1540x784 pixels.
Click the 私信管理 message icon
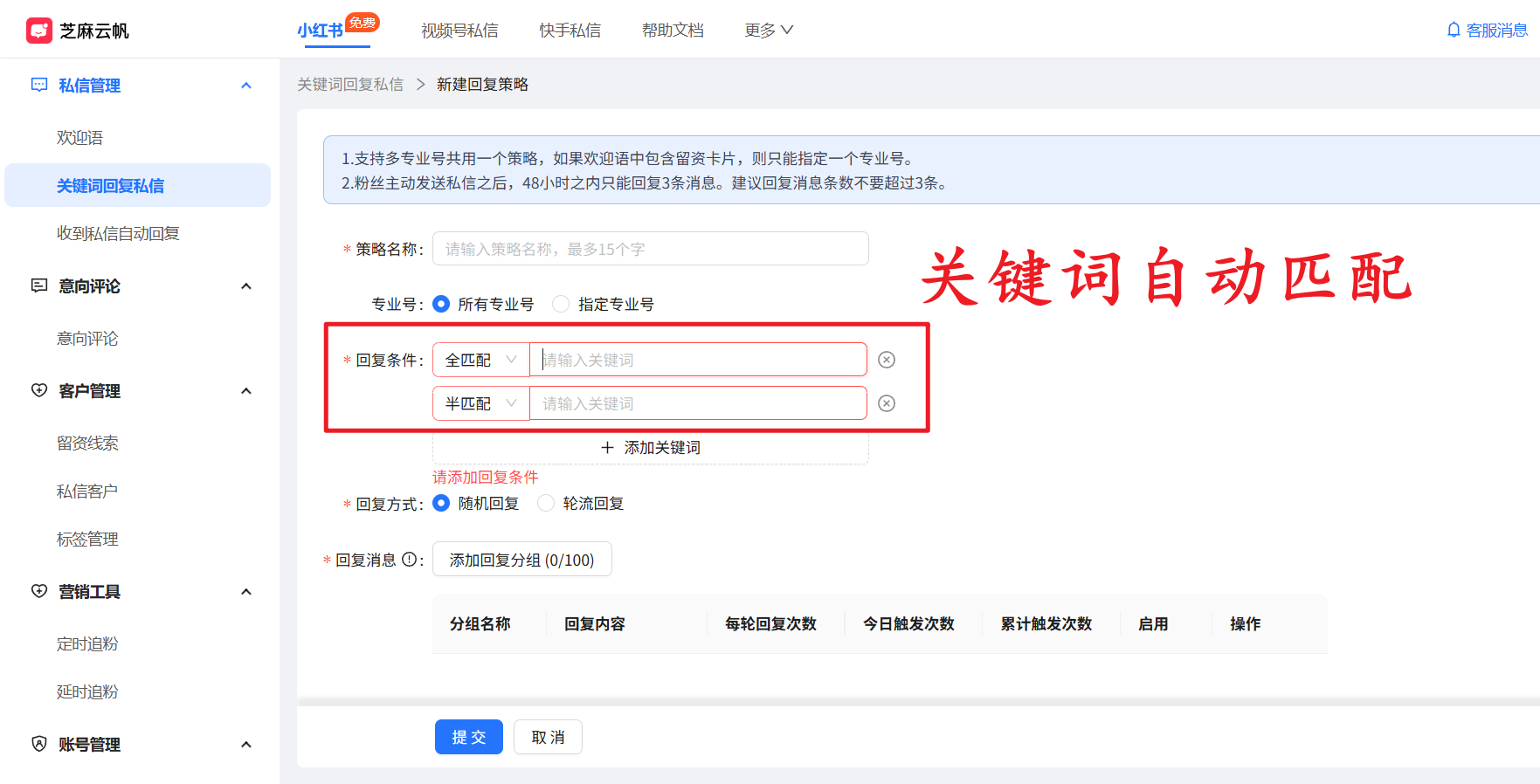[x=39, y=85]
